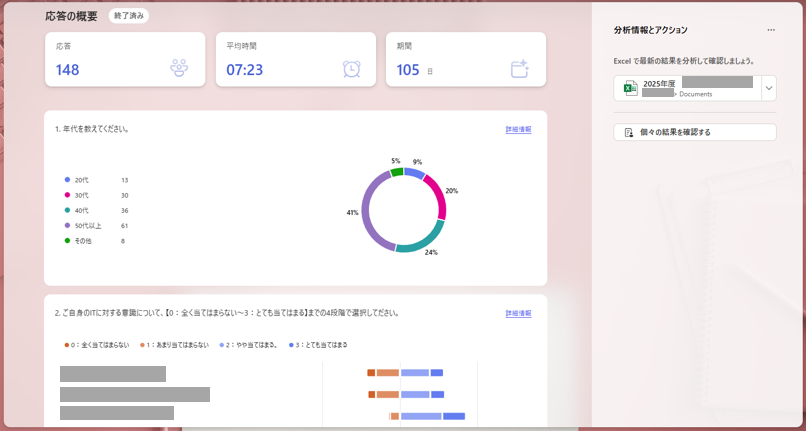Image resolution: width=807 pixels, height=433 pixels.
Task: Click the '3：とても当てはまる' legend item
Action: pos(319,345)
